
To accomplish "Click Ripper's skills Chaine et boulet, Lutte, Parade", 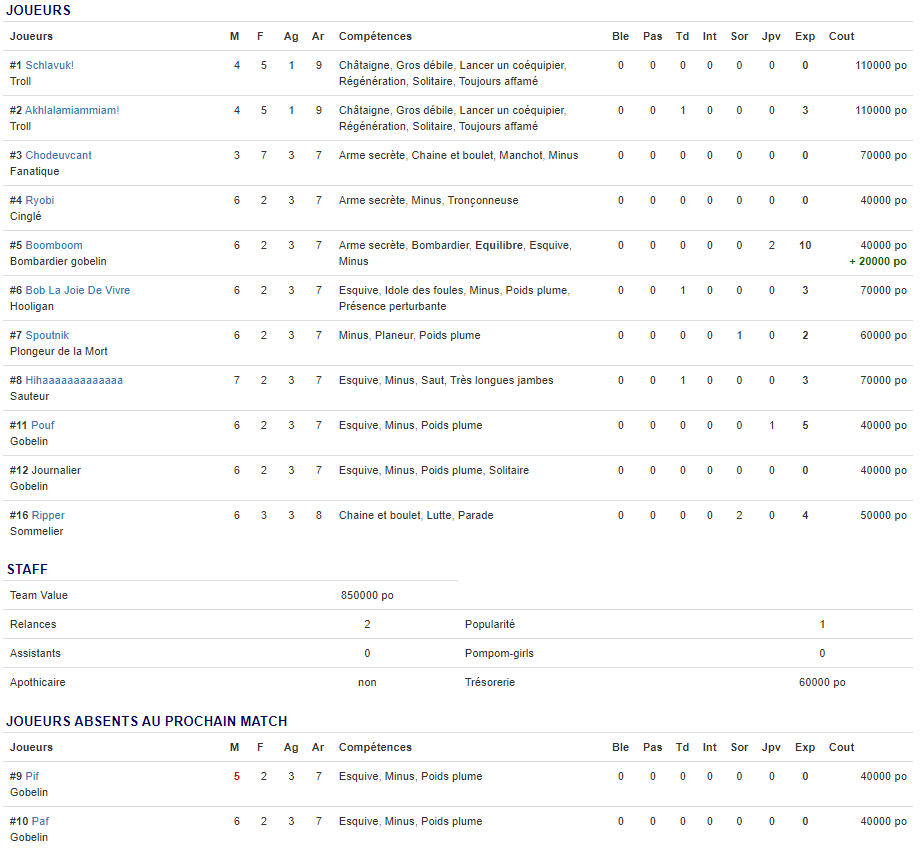I will click(x=416, y=516).
